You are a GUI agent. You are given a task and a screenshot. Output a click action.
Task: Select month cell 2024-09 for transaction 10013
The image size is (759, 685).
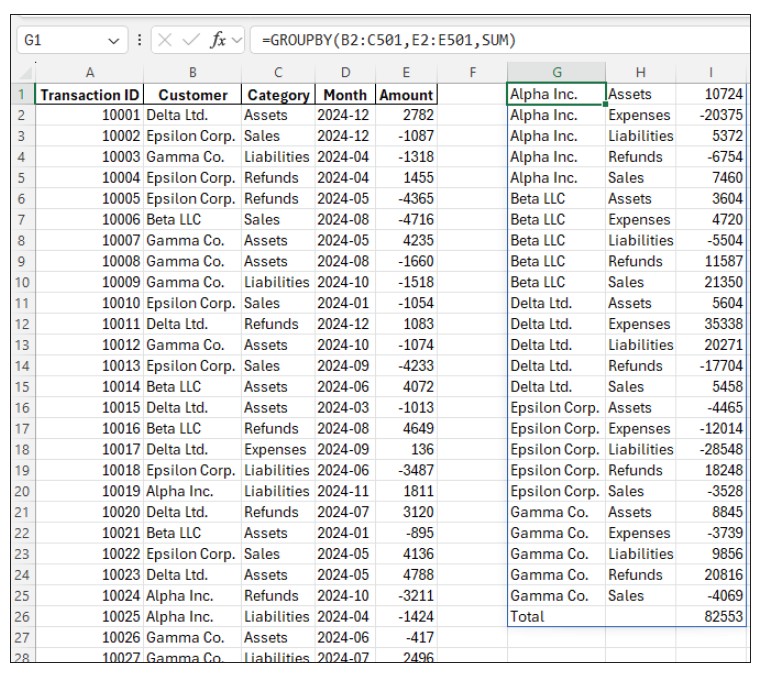coord(345,366)
